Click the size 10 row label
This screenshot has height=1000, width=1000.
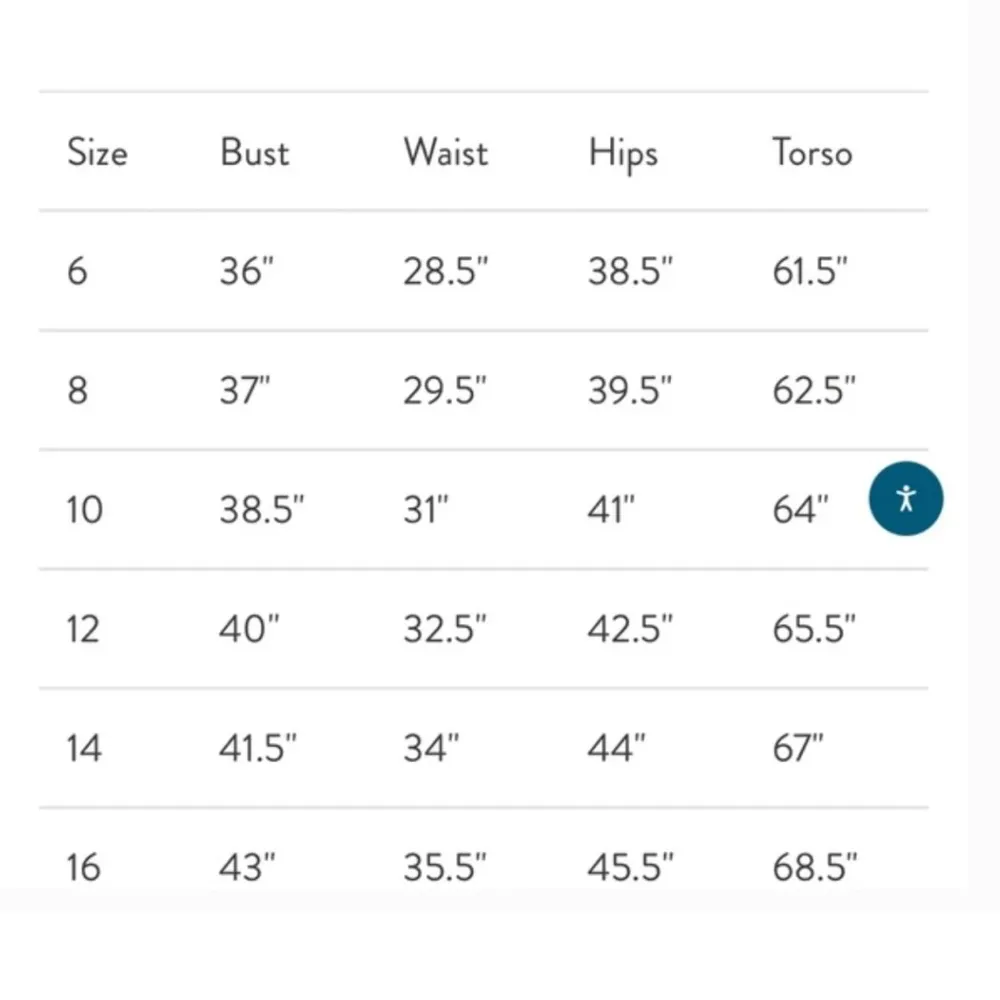pos(84,510)
